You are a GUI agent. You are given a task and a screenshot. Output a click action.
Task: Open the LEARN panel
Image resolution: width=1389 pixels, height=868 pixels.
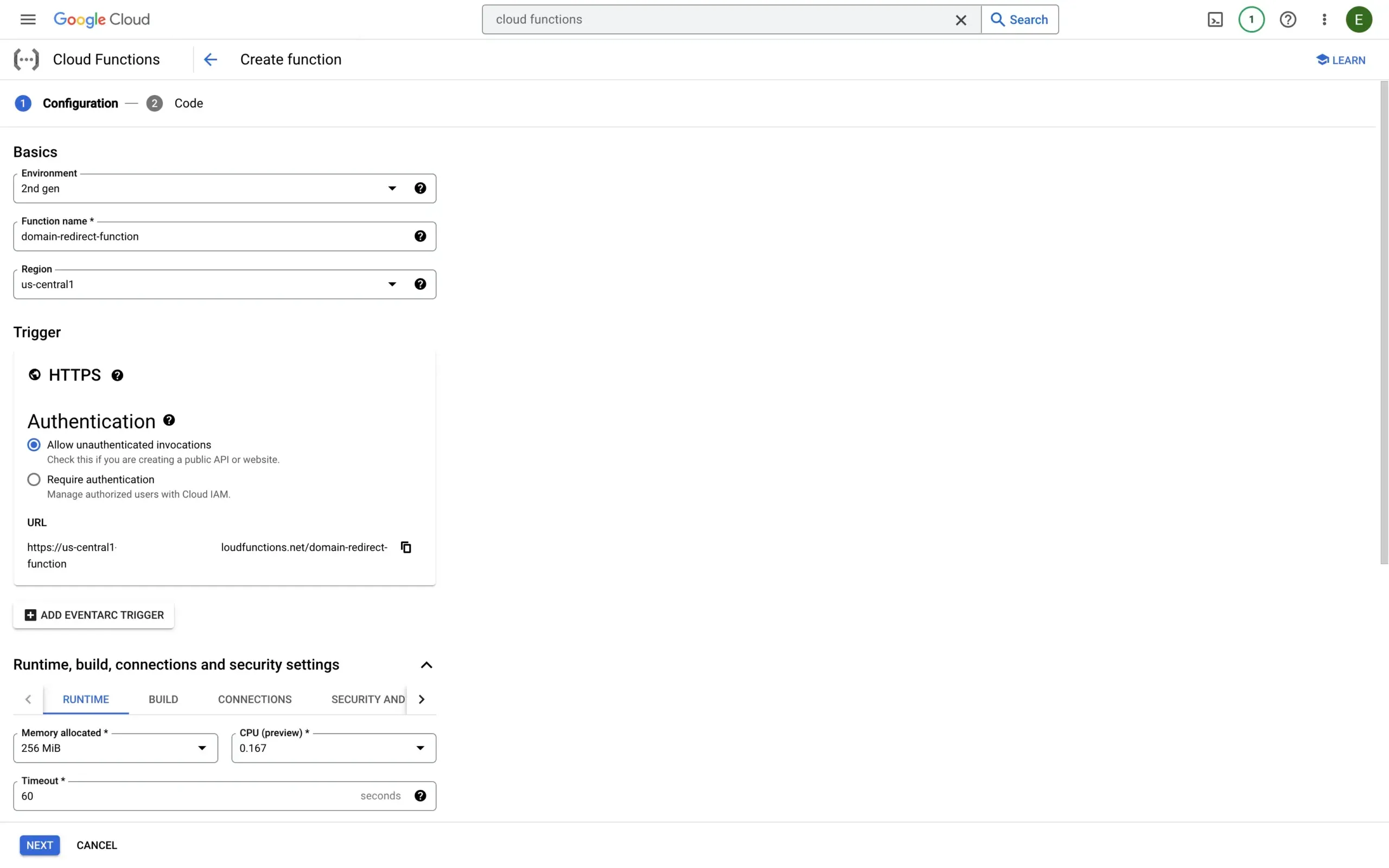(x=1340, y=60)
